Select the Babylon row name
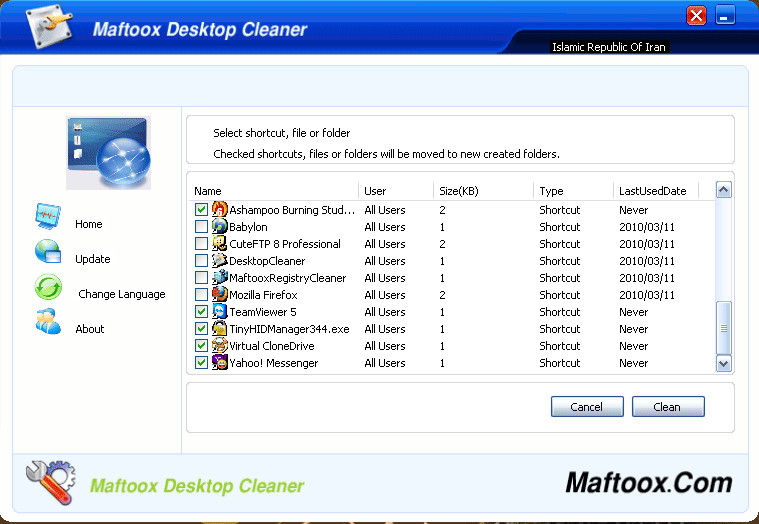The height and width of the screenshot is (524, 759). tap(248, 227)
